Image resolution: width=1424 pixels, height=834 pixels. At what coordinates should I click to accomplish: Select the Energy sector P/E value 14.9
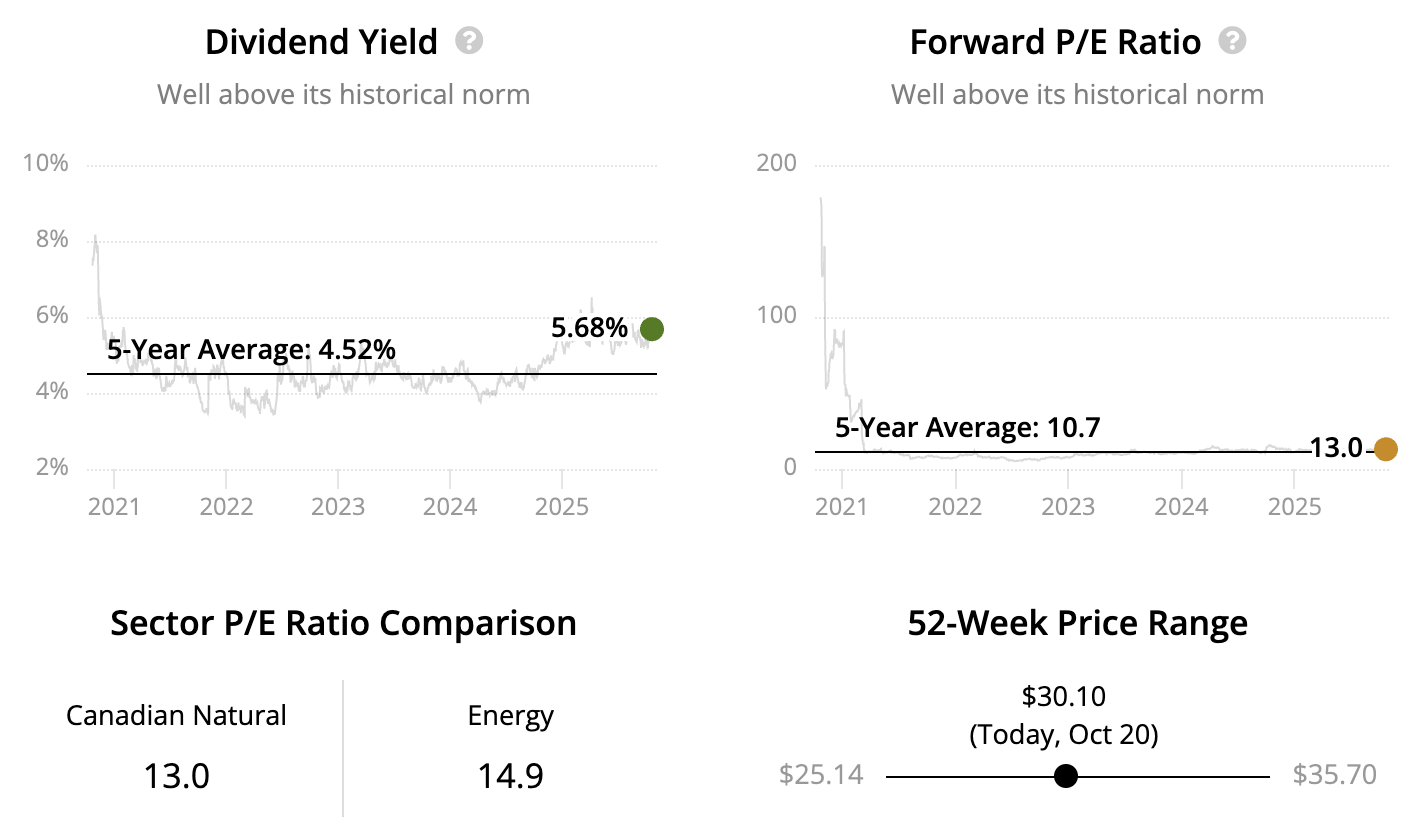click(510, 776)
